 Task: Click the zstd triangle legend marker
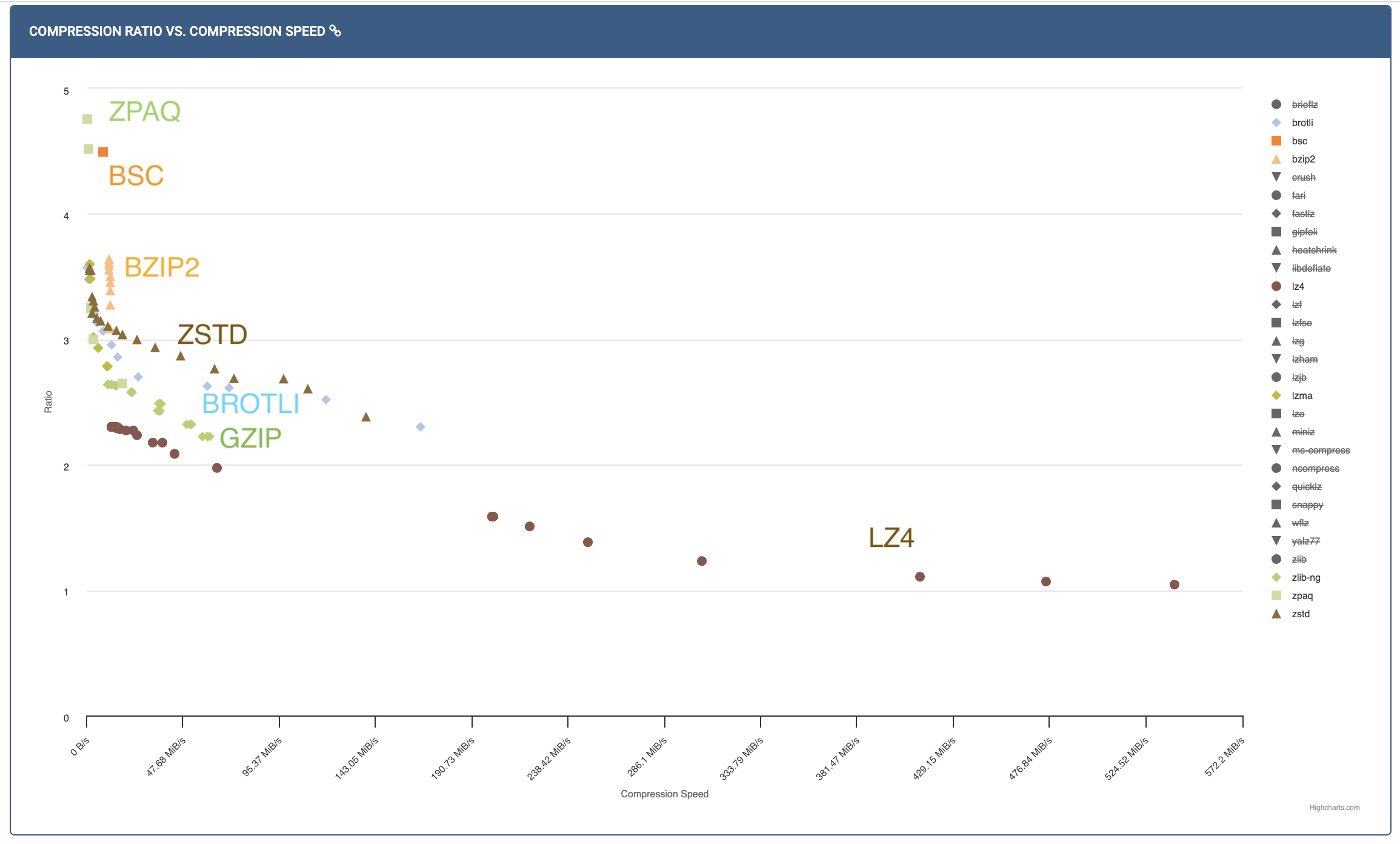point(1276,614)
